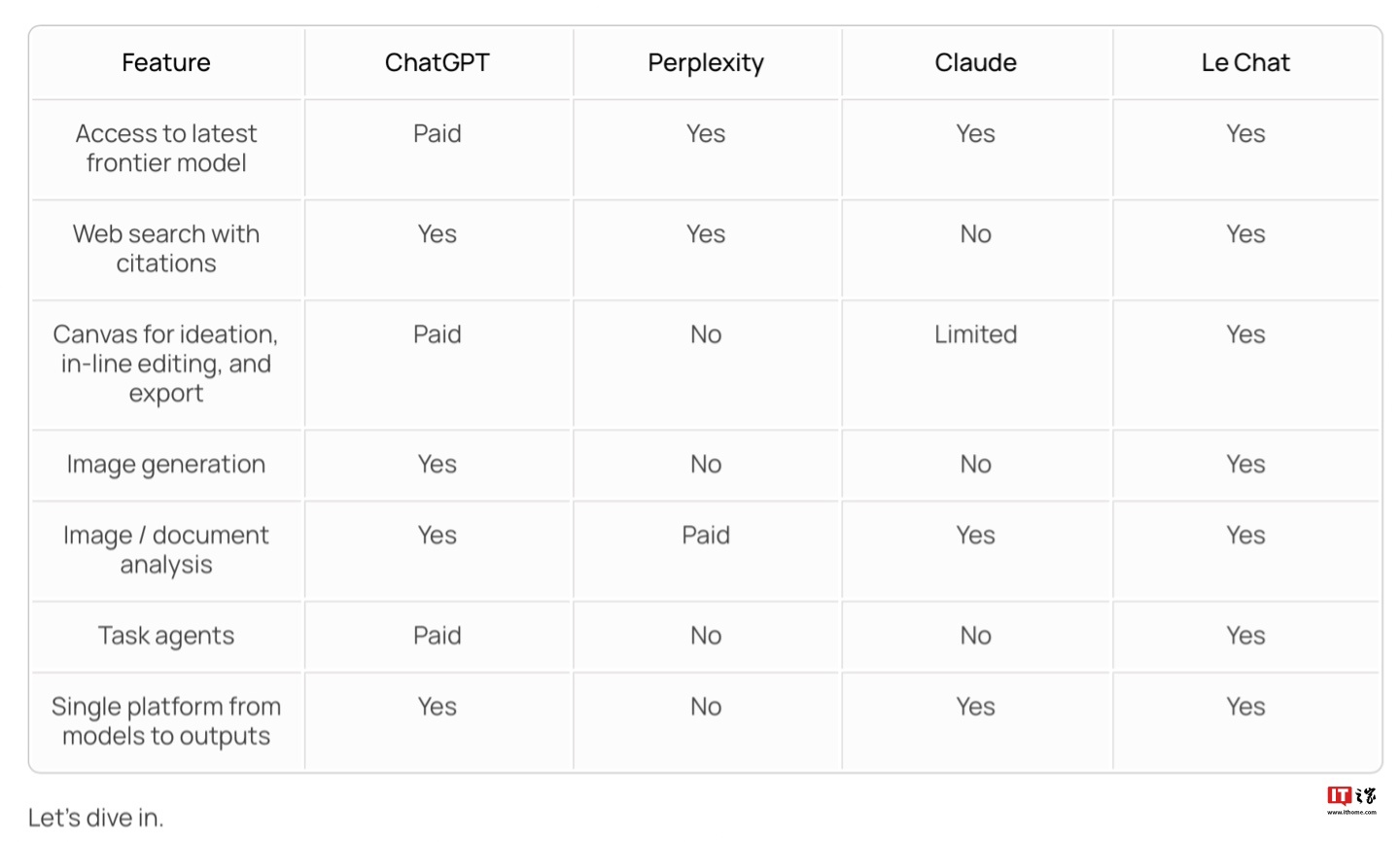The height and width of the screenshot is (842, 1400).
Task: Select the "Task agents" row label
Action: pos(166,636)
